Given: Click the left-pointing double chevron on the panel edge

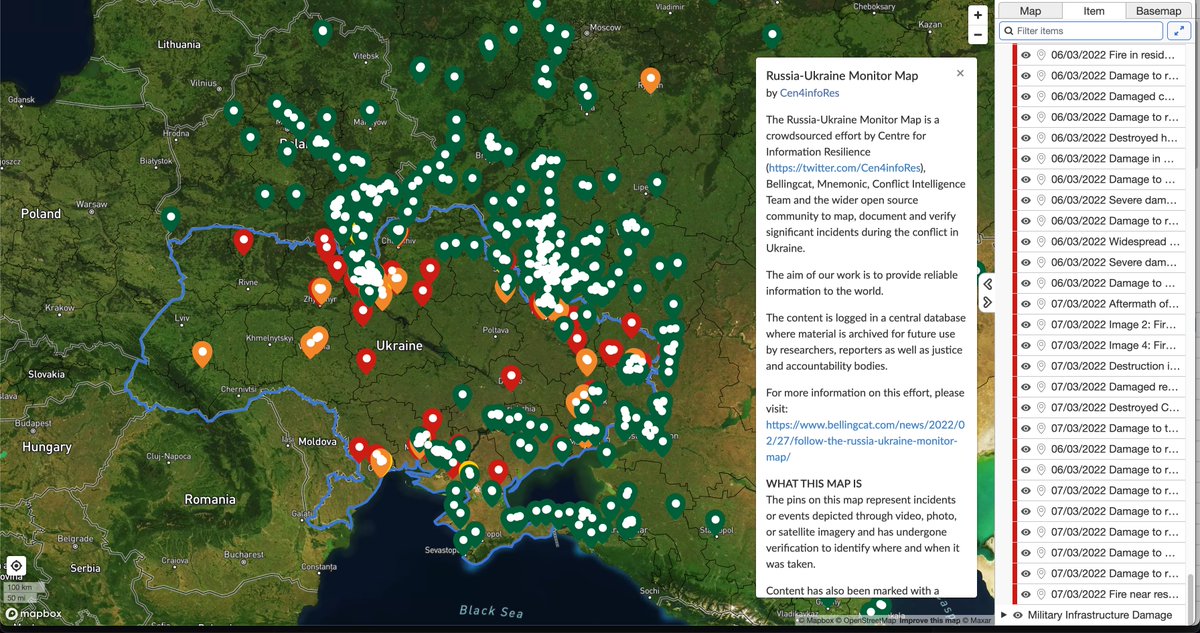Looking at the screenshot, I should [x=988, y=284].
